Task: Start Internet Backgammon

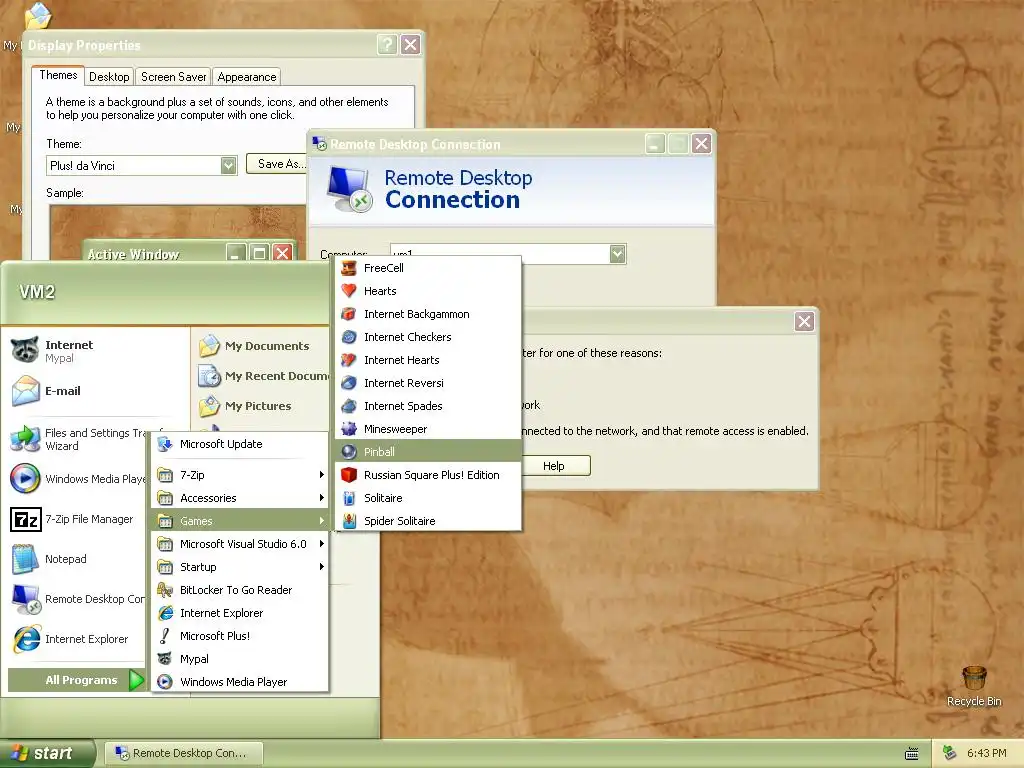Action: coord(428,314)
